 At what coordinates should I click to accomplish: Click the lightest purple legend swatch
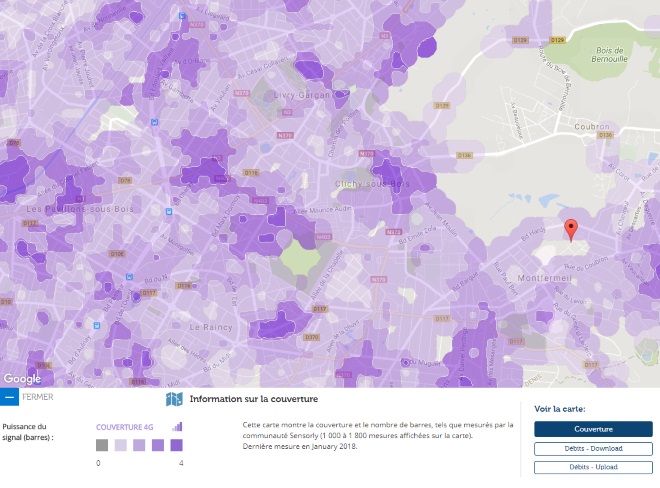coord(121,445)
